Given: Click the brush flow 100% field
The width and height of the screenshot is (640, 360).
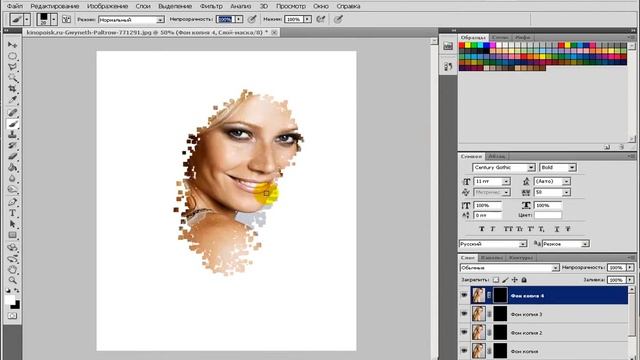Looking at the screenshot, I should click(x=294, y=19).
